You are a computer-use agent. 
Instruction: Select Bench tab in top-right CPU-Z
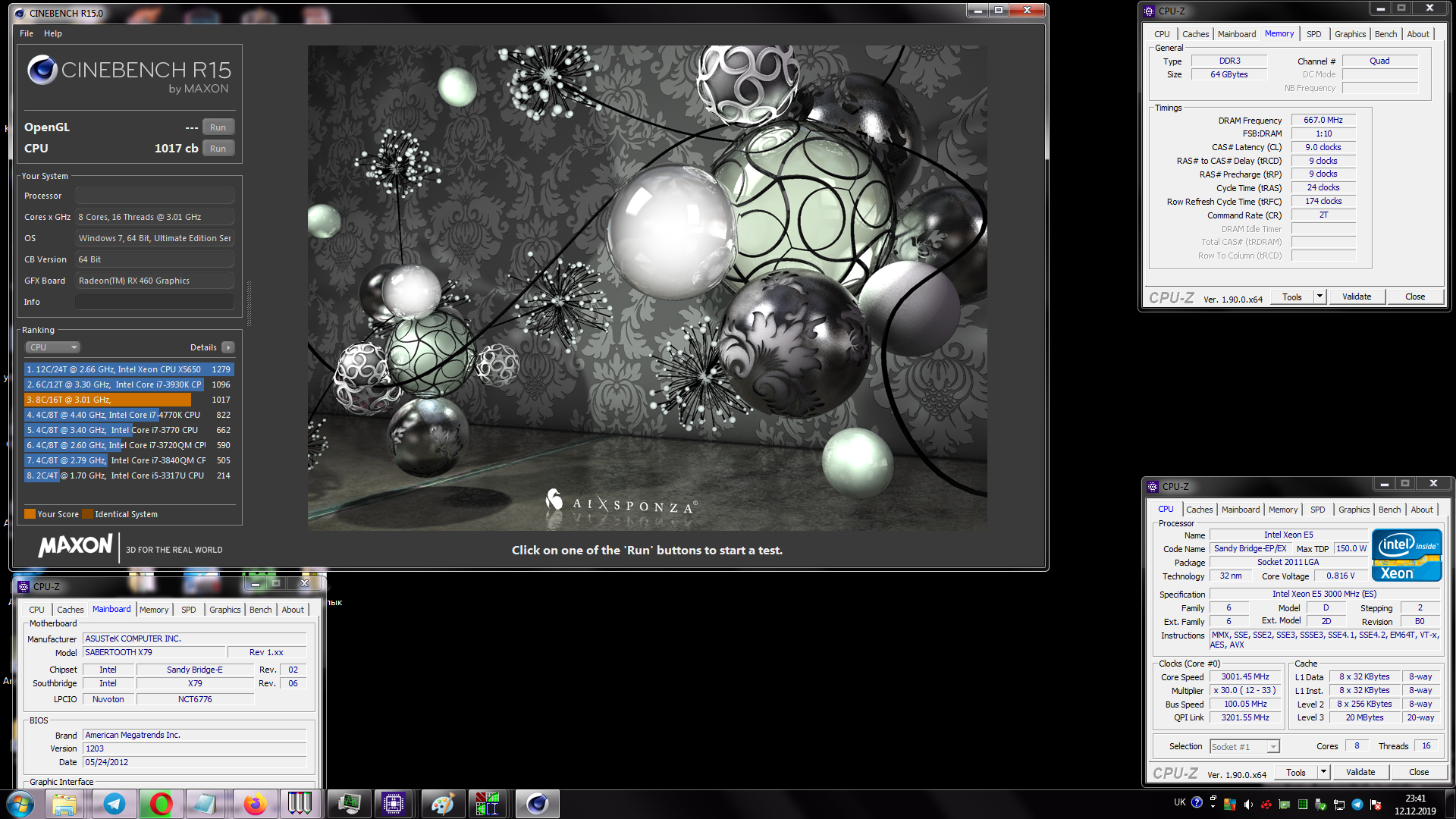click(1385, 34)
